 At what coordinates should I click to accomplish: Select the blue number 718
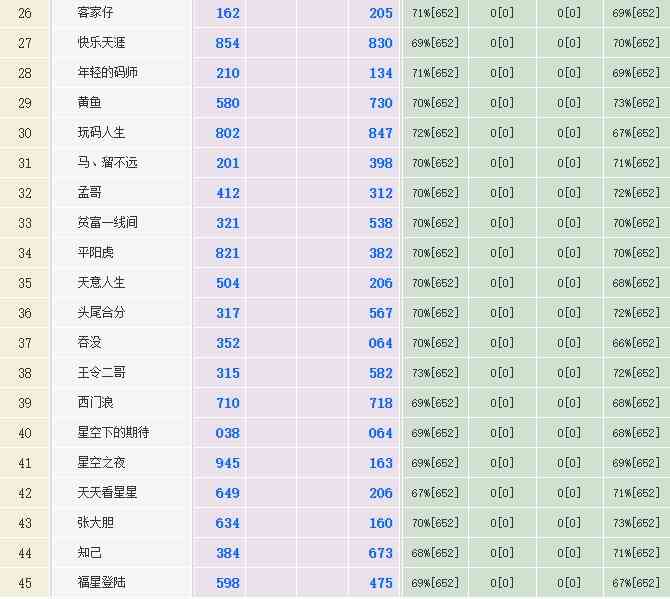point(380,403)
